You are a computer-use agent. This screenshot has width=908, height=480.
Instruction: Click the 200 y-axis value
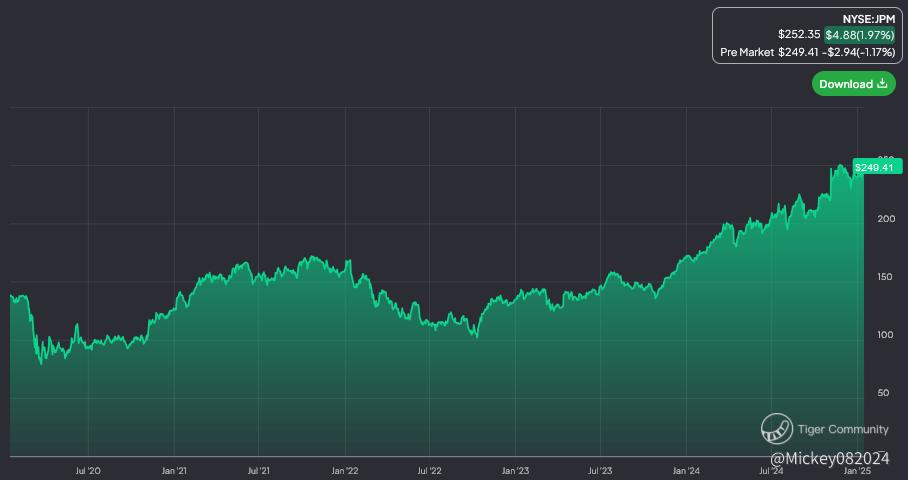pos(887,219)
